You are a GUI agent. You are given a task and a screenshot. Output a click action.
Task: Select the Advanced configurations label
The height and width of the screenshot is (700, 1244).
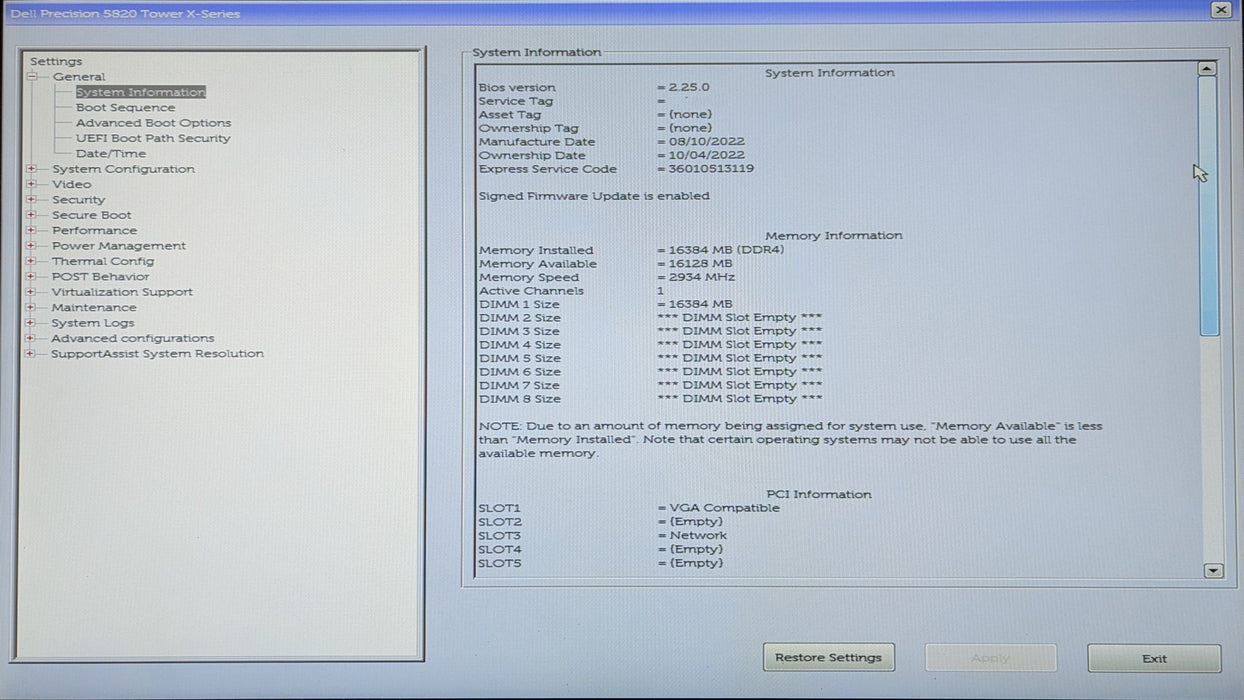click(x=133, y=338)
